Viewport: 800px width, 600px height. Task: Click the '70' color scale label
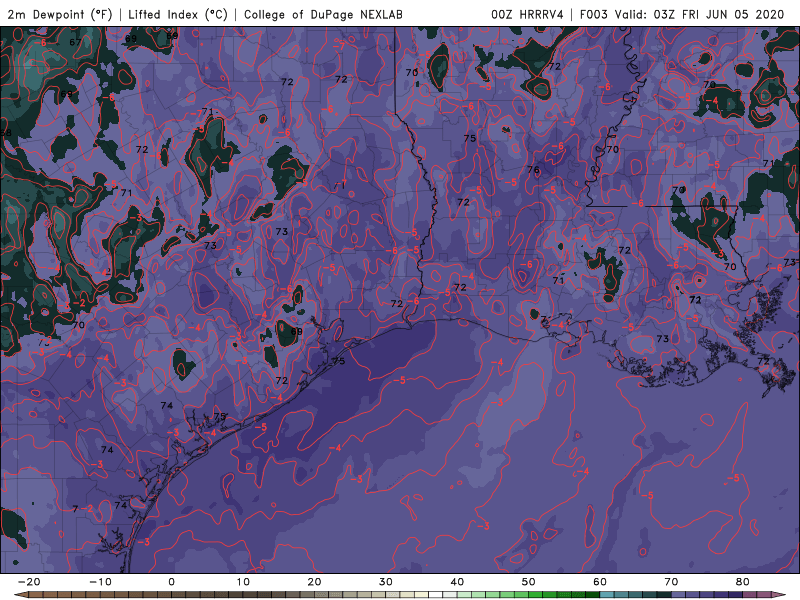[x=671, y=582]
